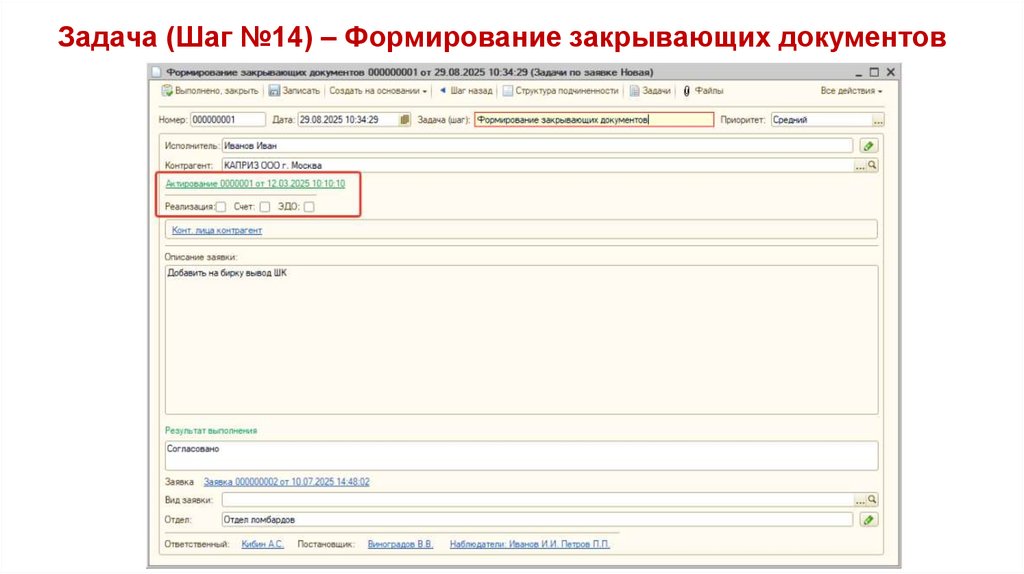This screenshot has width=1024, height=574.
Task: Click the Номер input field
Action: (x=228, y=120)
